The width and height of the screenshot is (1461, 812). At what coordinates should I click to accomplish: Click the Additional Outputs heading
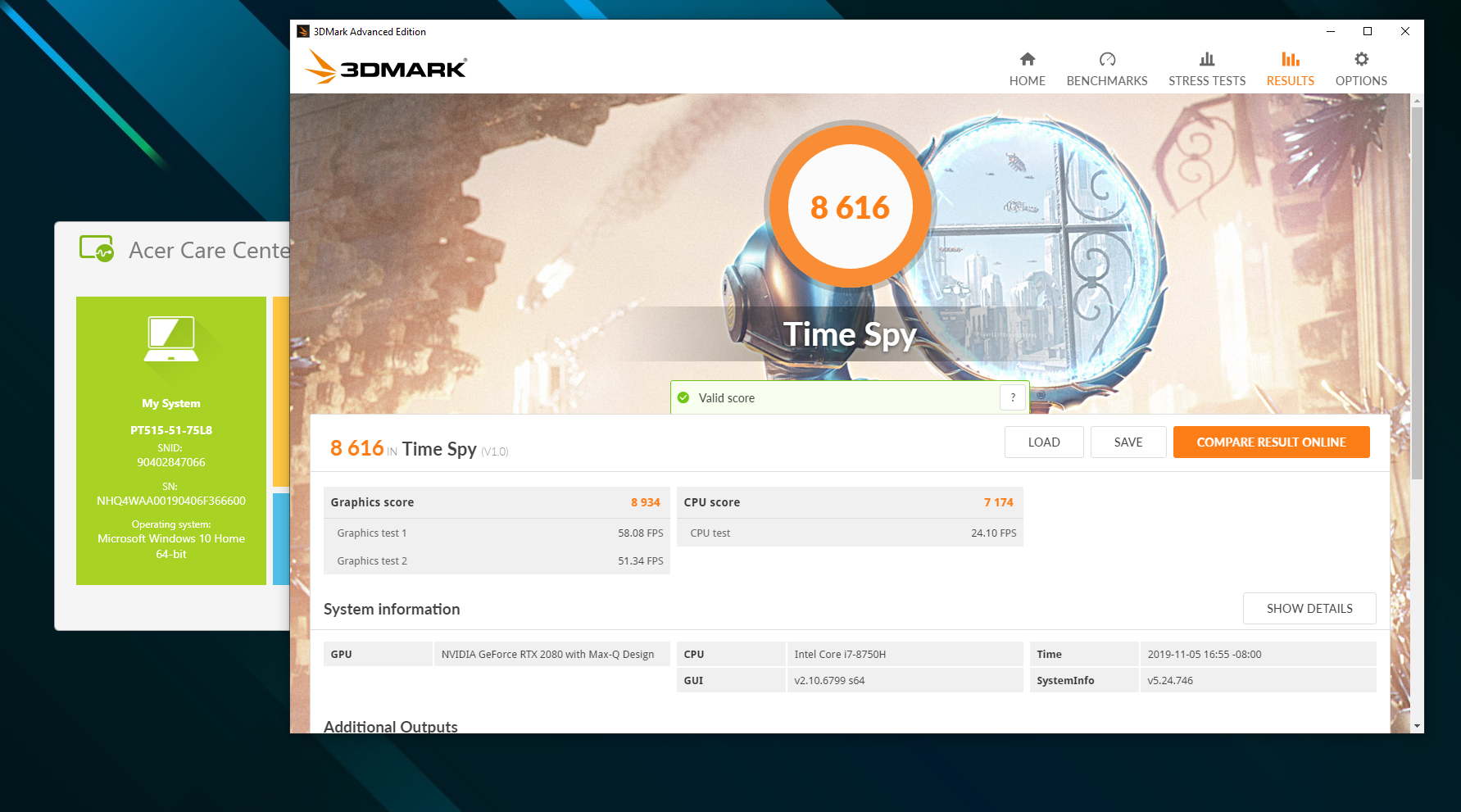[391, 726]
